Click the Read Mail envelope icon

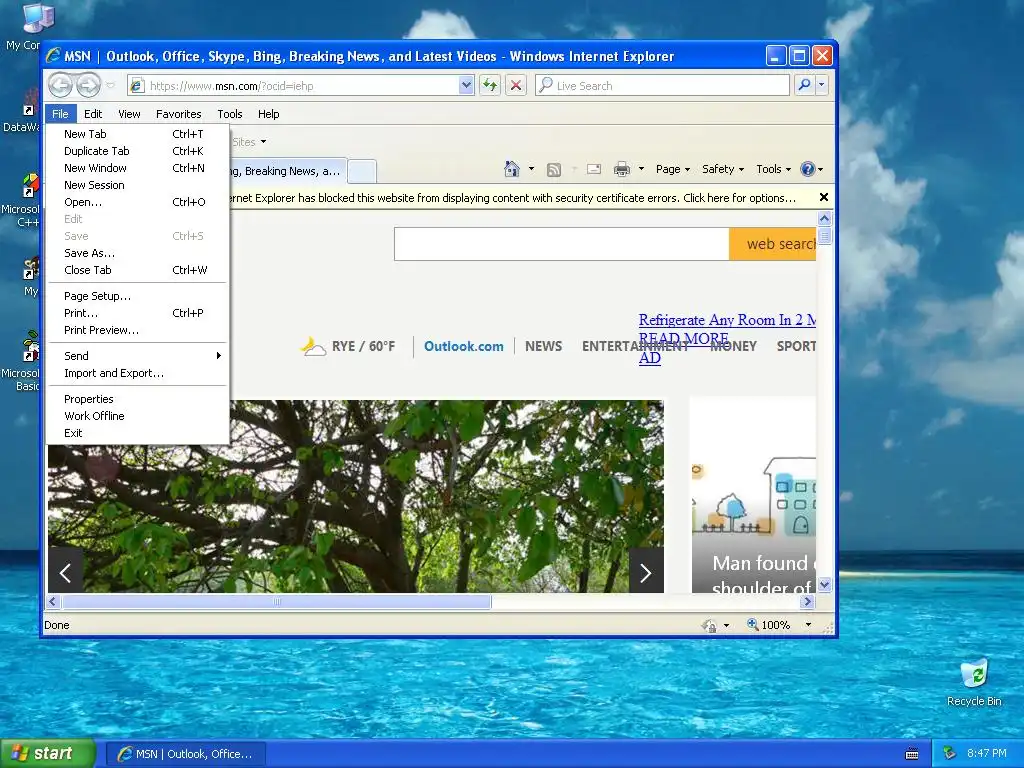point(594,169)
